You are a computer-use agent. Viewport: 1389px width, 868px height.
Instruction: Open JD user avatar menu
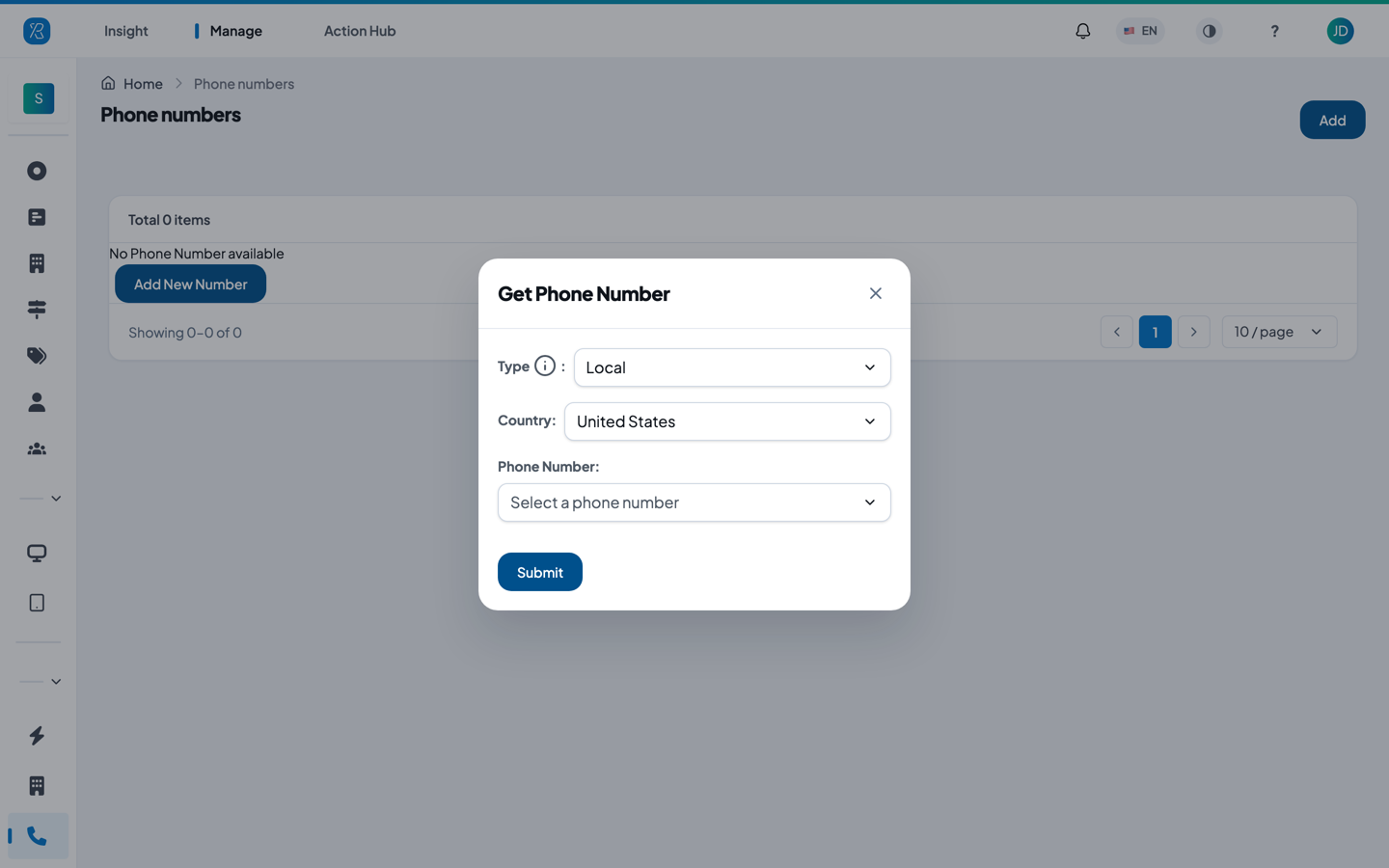pos(1340,31)
